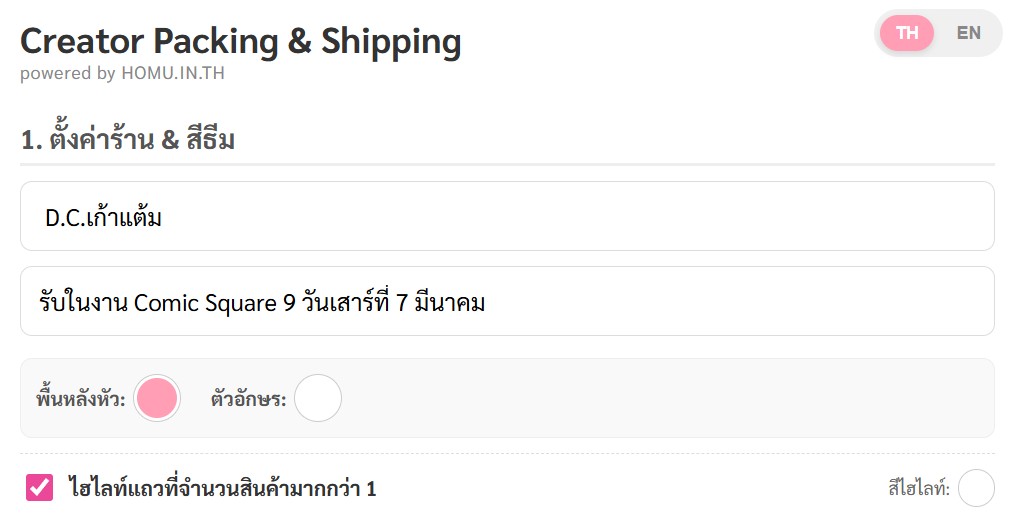Open the highlight color swatch picker

click(976, 488)
